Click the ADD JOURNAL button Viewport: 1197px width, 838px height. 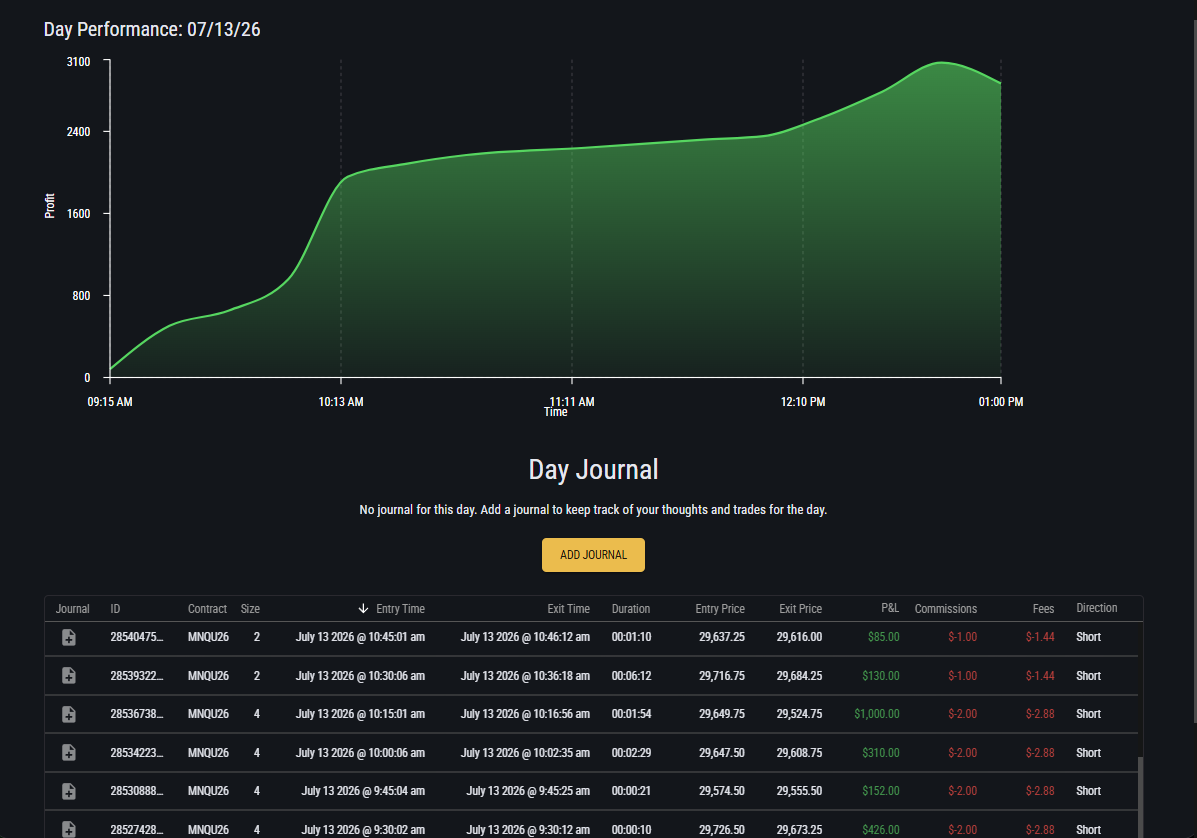(593, 555)
